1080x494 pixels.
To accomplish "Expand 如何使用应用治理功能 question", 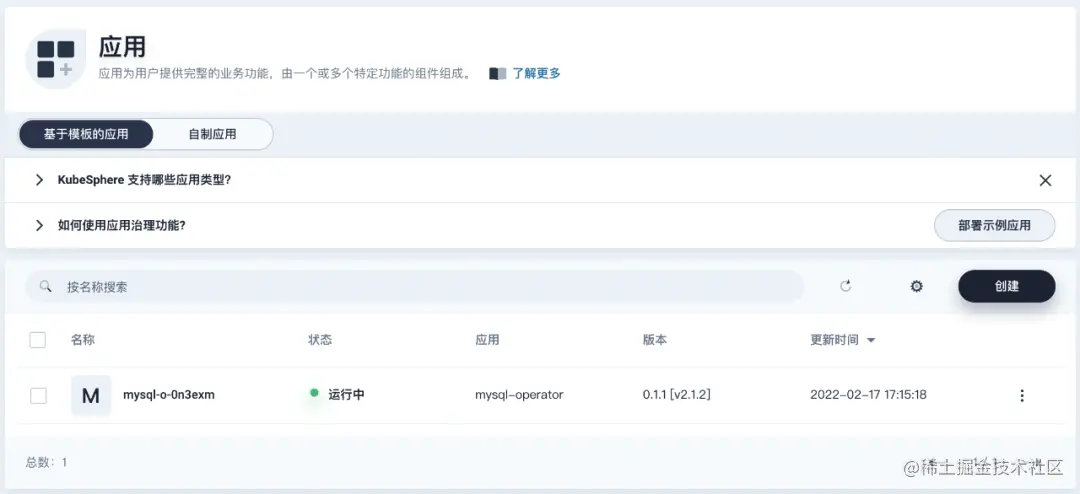I will (39, 225).
